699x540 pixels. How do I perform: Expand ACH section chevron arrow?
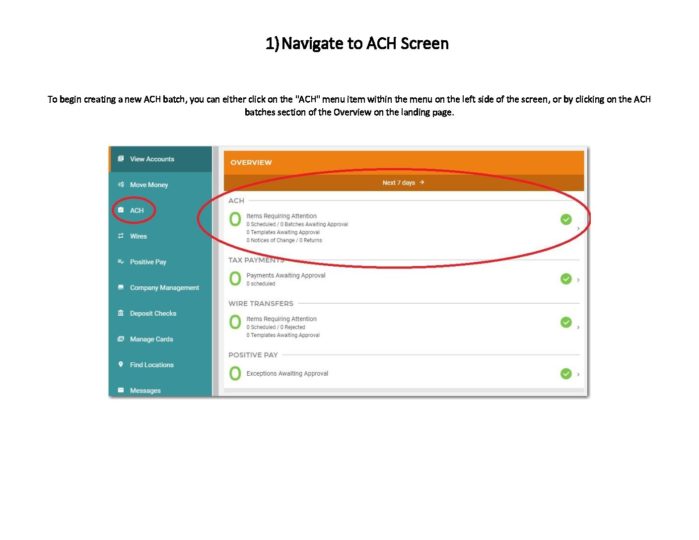click(578, 229)
